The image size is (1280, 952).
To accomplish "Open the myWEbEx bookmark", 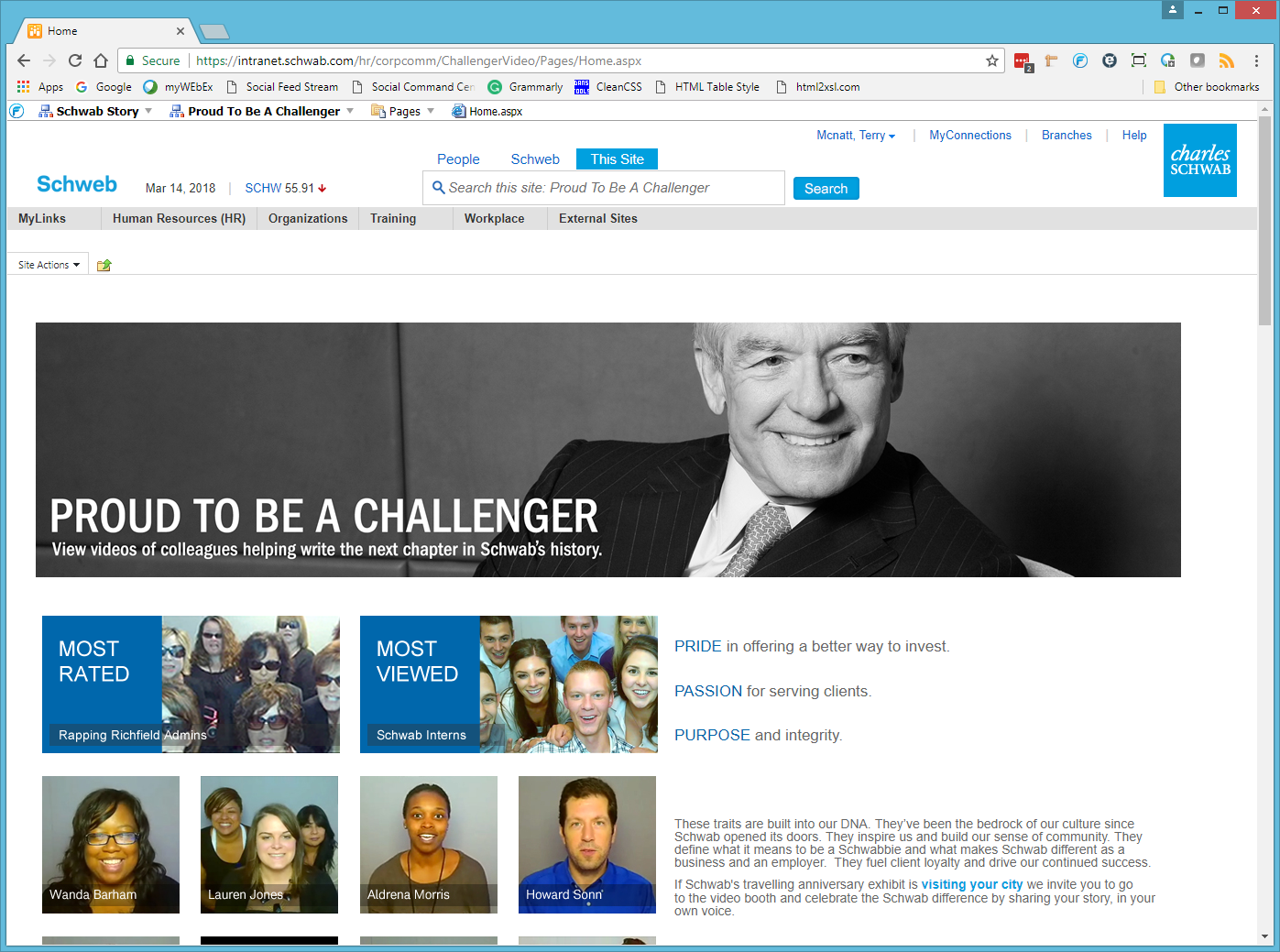I will 178,87.
